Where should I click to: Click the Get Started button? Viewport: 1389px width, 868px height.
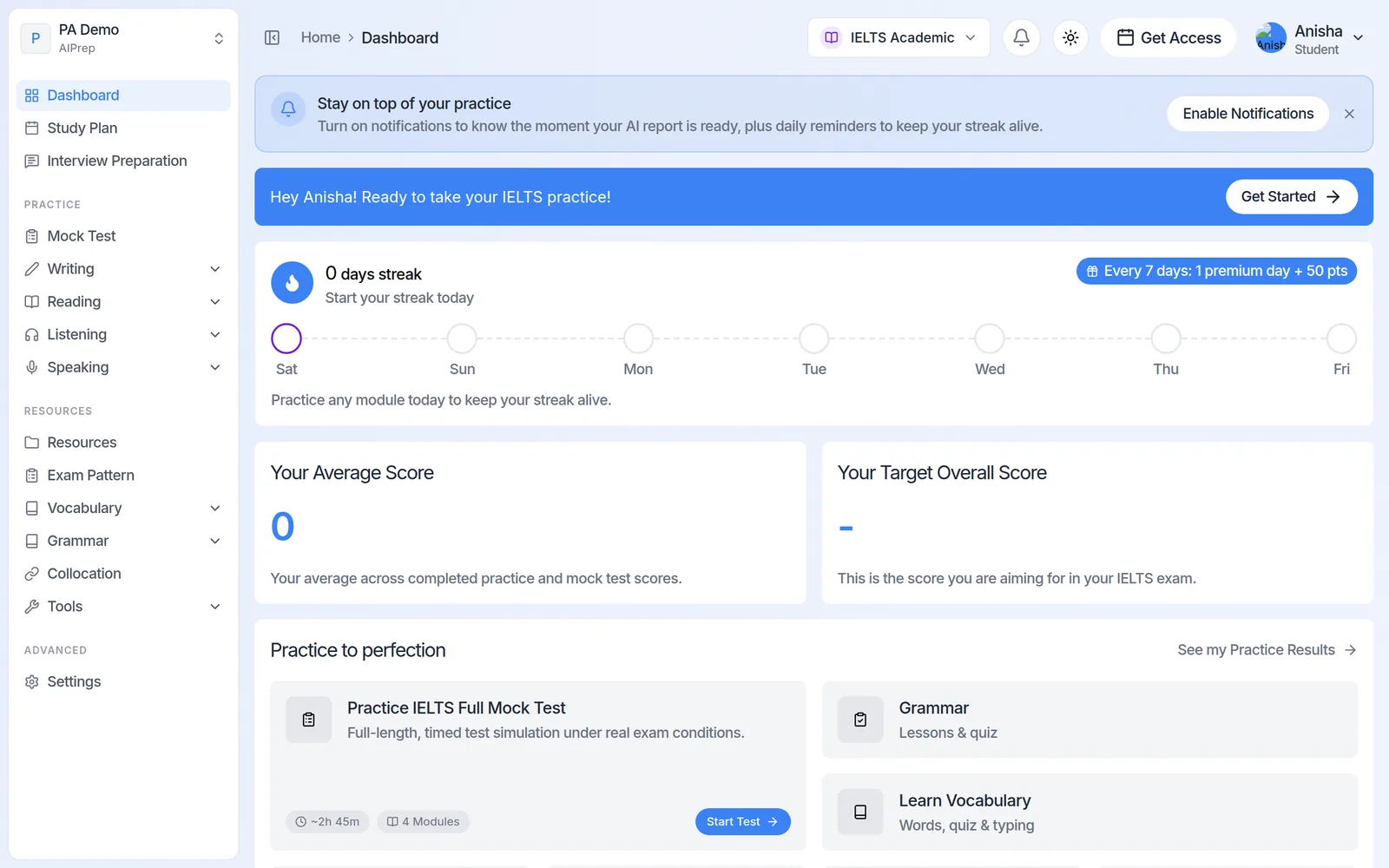point(1291,197)
